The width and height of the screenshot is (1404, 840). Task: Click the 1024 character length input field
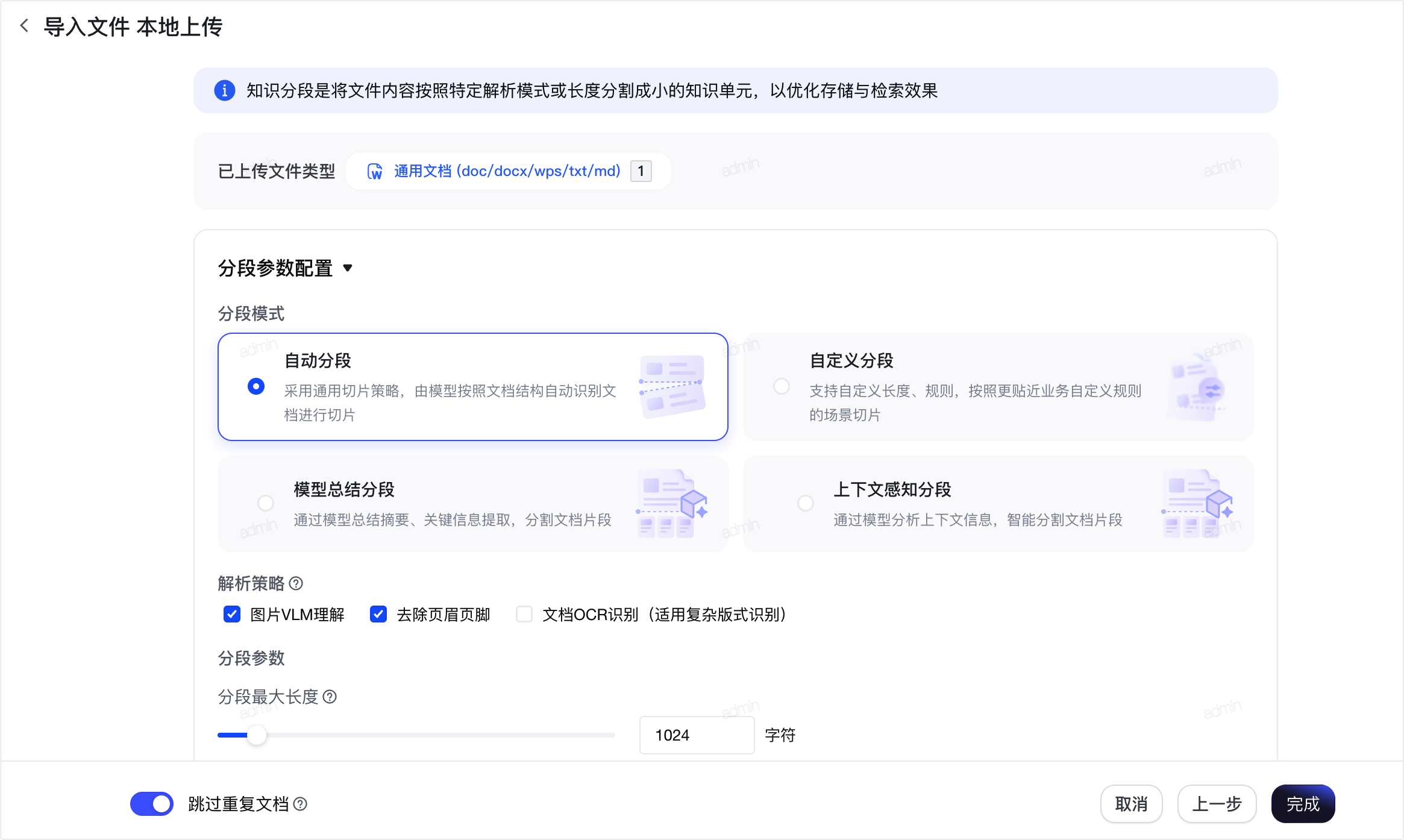[x=697, y=735]
